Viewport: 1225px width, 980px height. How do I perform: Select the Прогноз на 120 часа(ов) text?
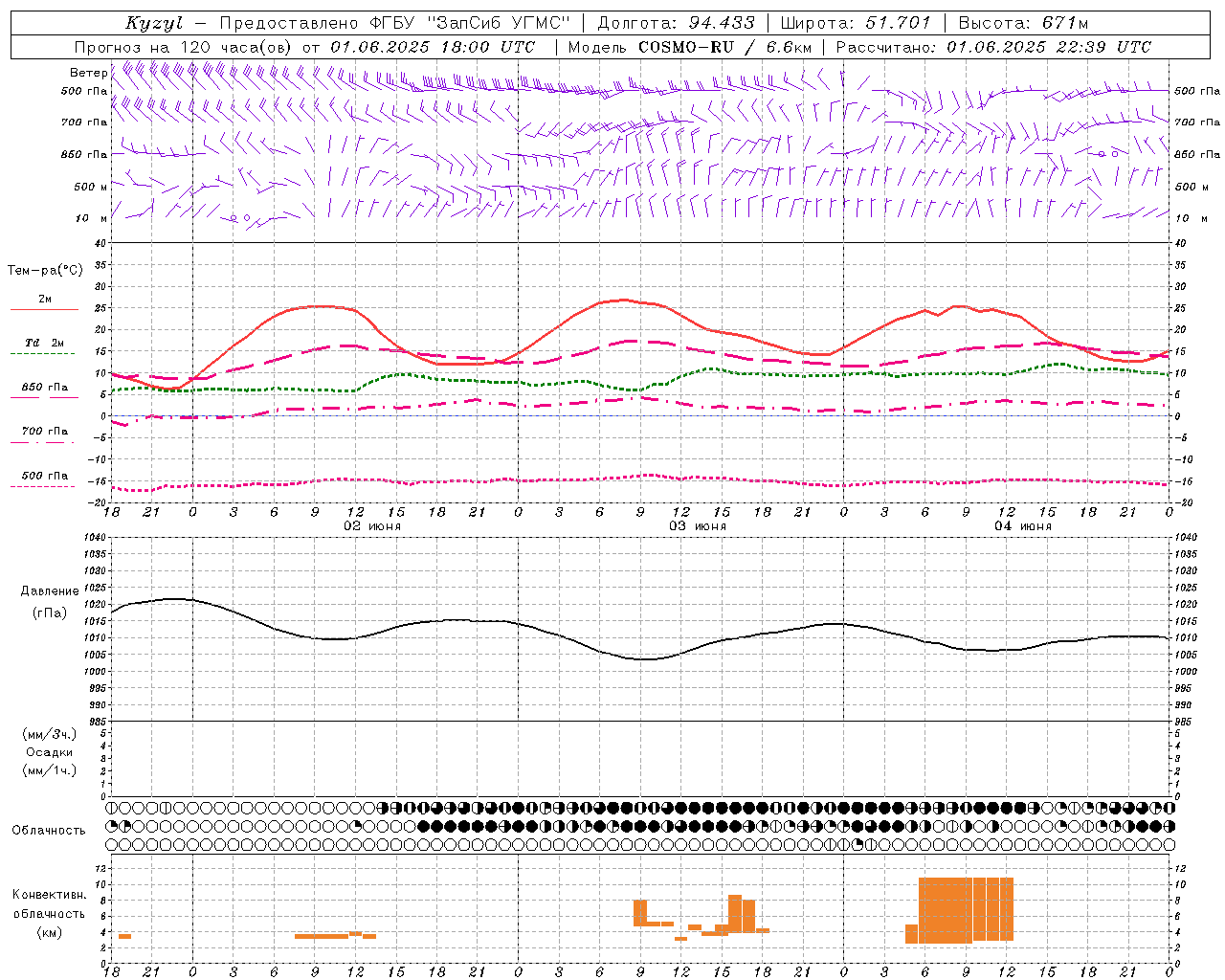185,47
